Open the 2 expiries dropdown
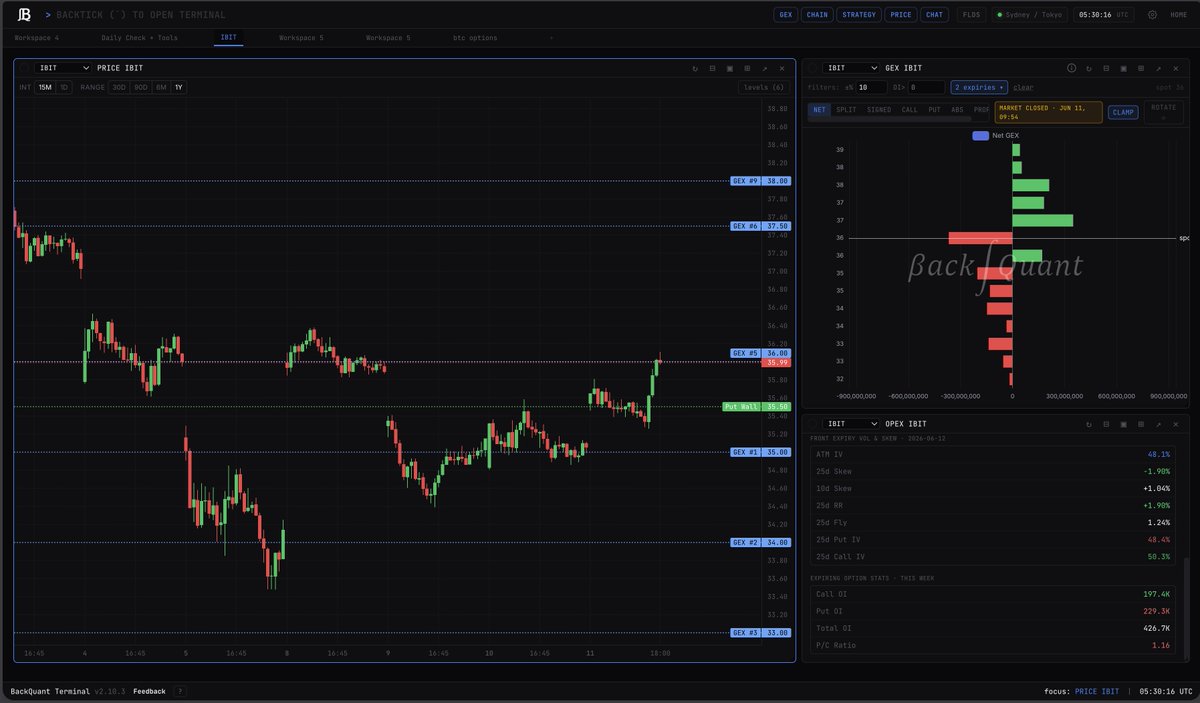The image size is (1200, 703). coord(979,87)
